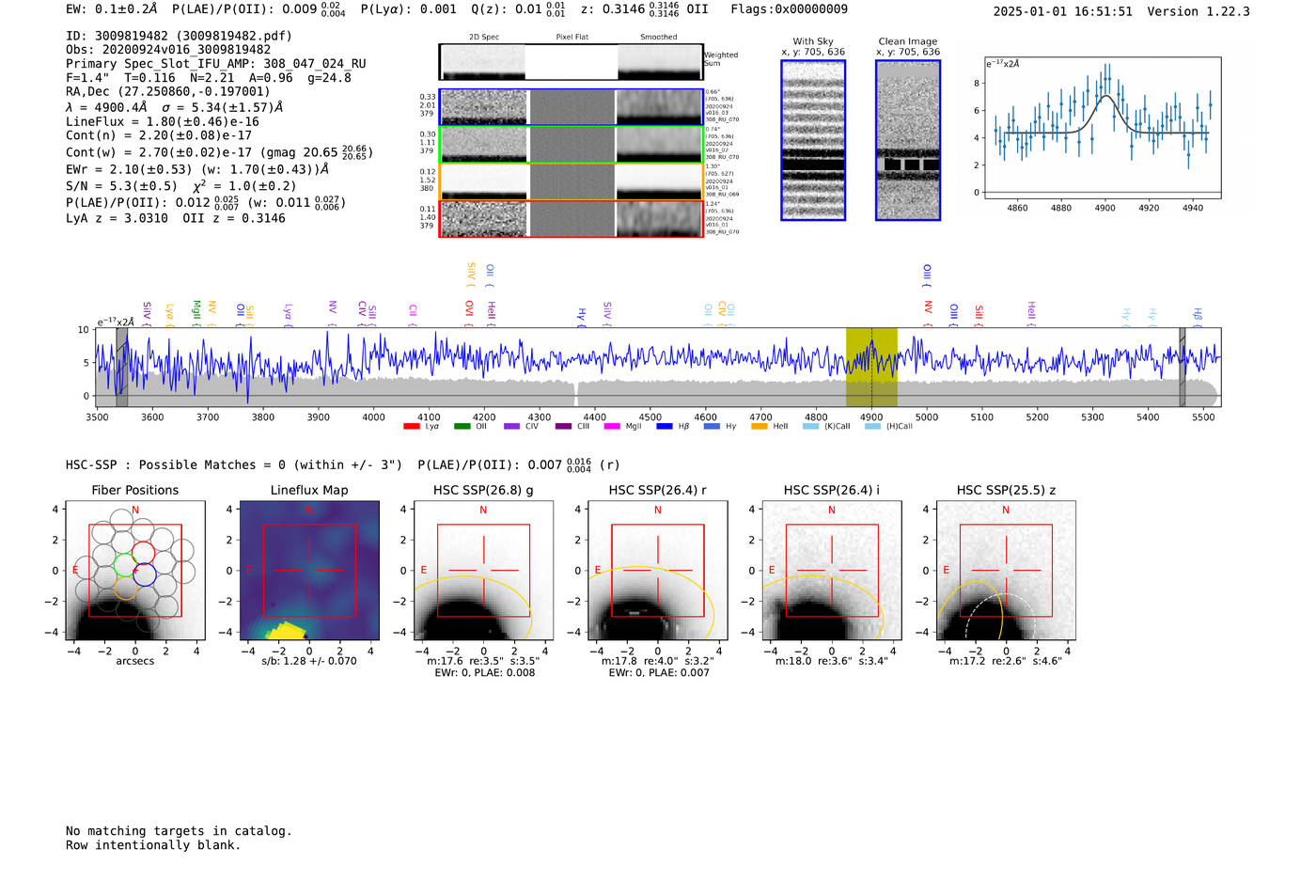The image size is (1316, 896).
Task: Click the Flags:0x00000009 header text
Action: point(789,9)
